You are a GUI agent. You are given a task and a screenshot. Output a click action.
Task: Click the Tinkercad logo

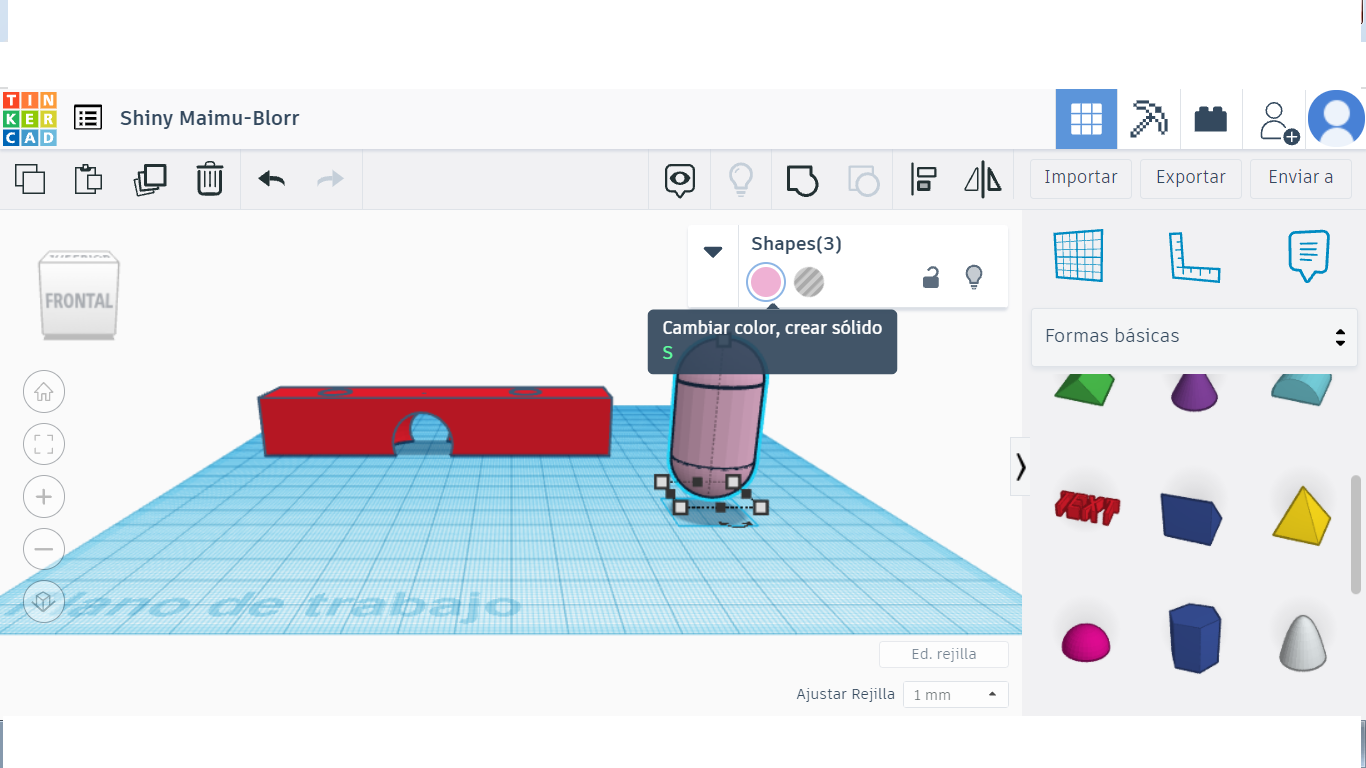coord(30,119)
